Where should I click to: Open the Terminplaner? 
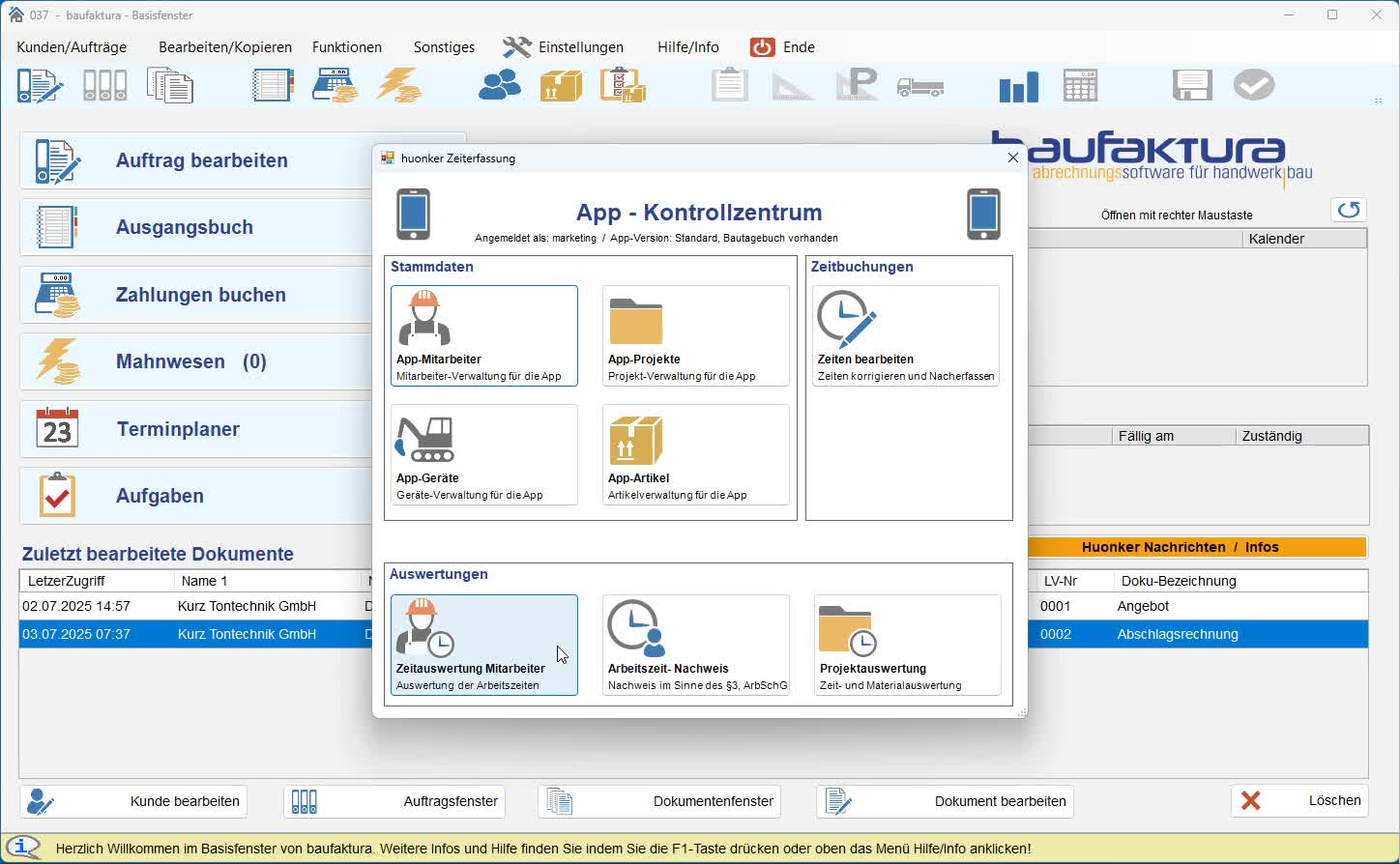point(178,429)
